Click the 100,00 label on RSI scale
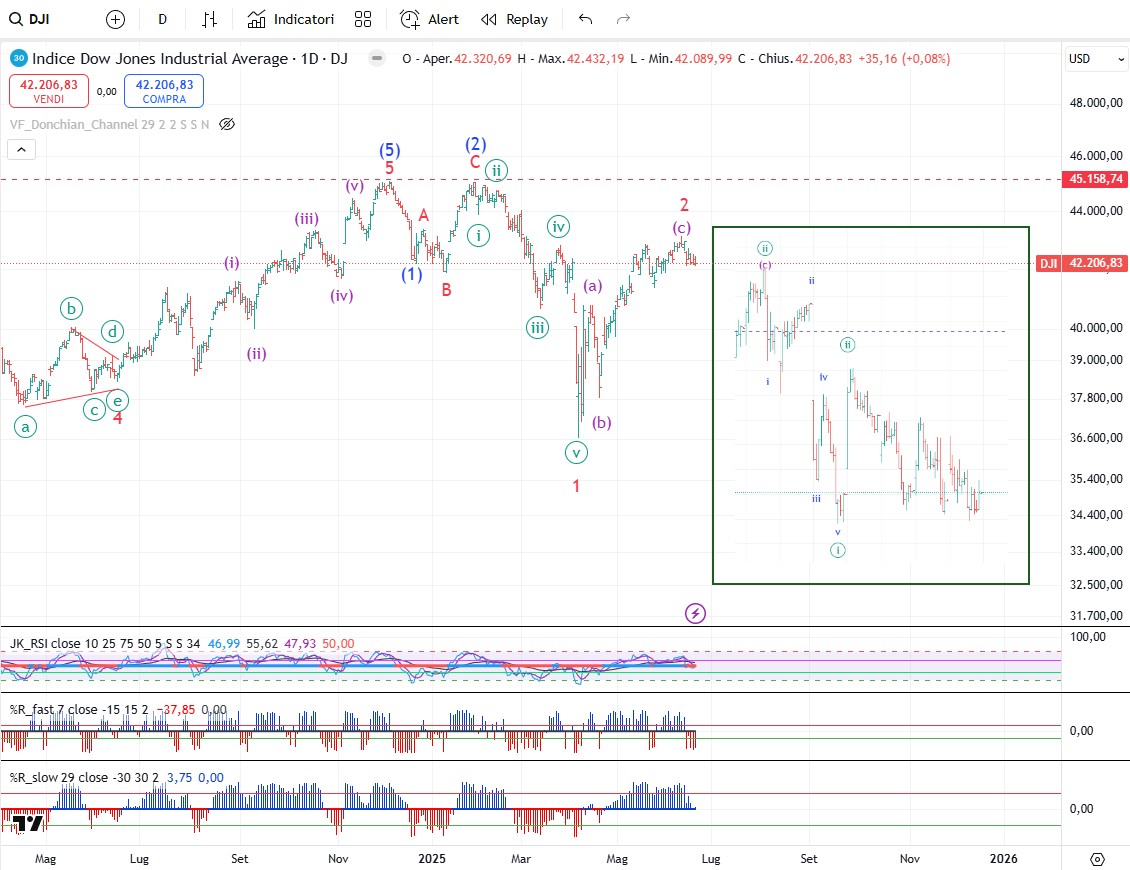 click(1087, 636)
